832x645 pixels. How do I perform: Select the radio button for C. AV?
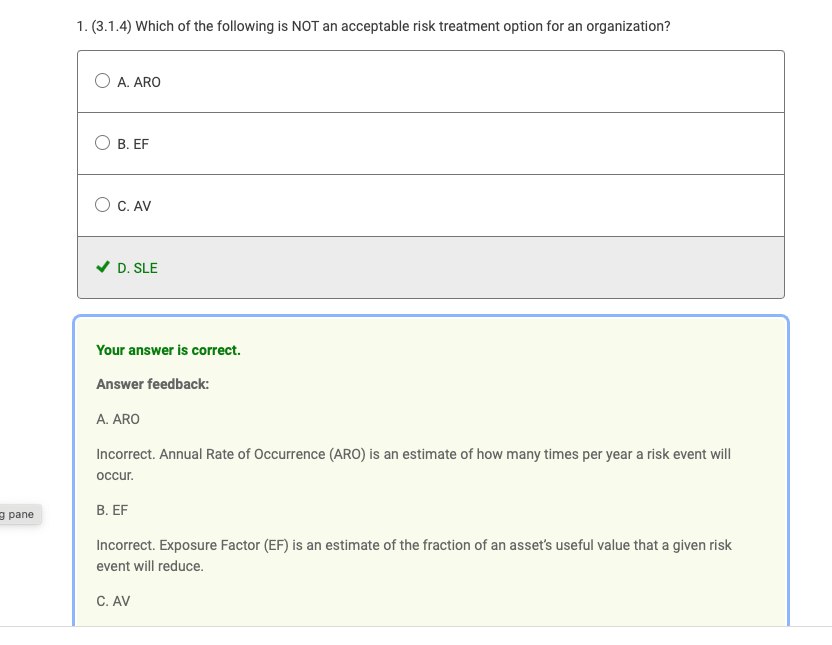tap(103, 206)
